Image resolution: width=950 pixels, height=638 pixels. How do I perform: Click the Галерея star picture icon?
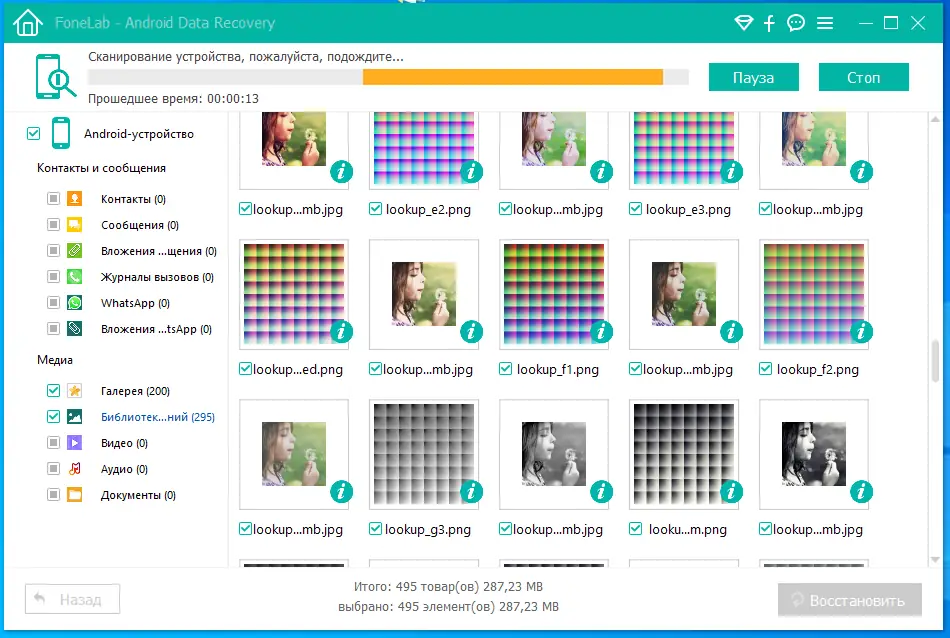point(75,391)
